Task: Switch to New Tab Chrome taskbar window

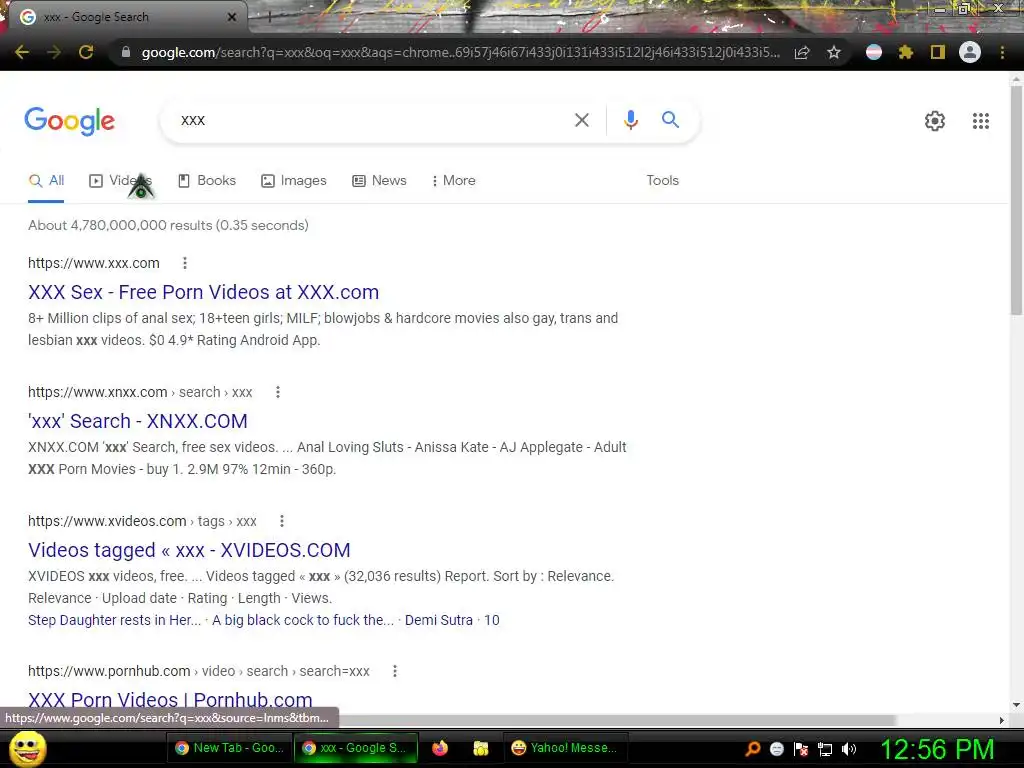Action: point(229,748)
